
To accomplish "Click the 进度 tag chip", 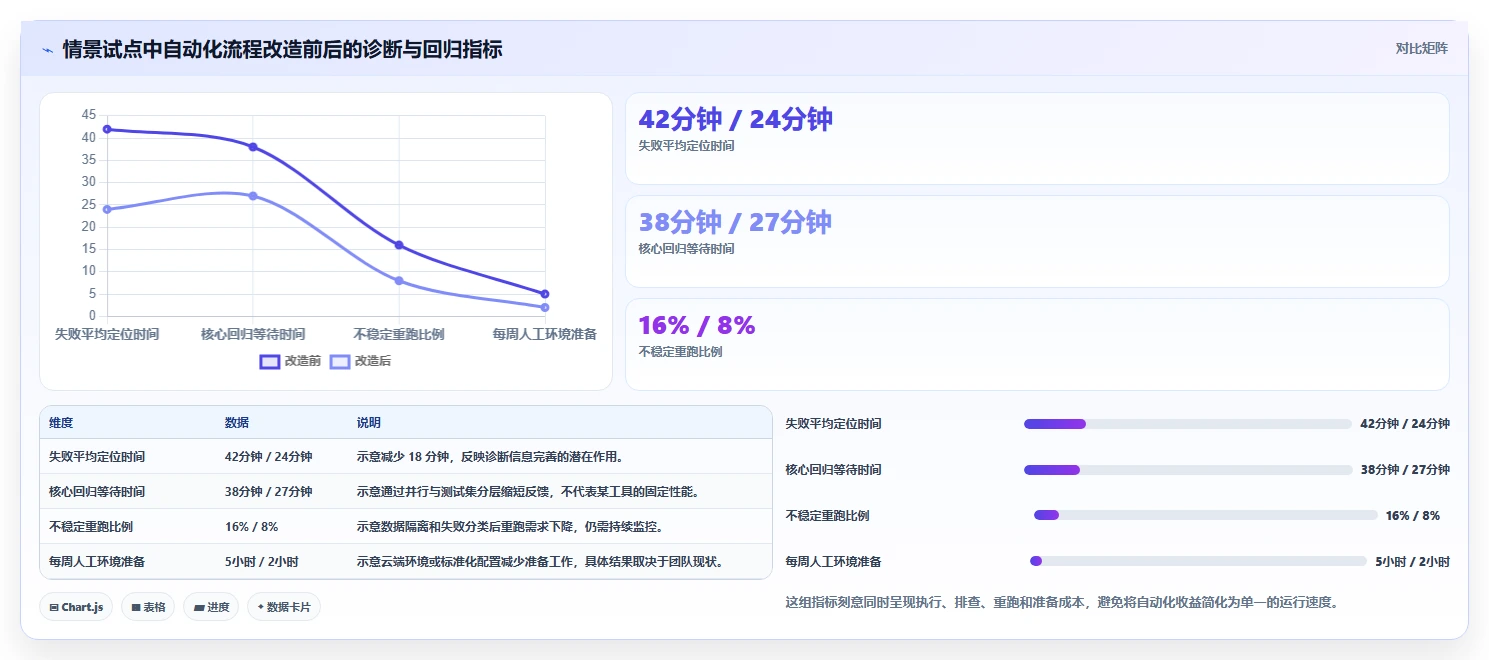I will tap(211, 607).
